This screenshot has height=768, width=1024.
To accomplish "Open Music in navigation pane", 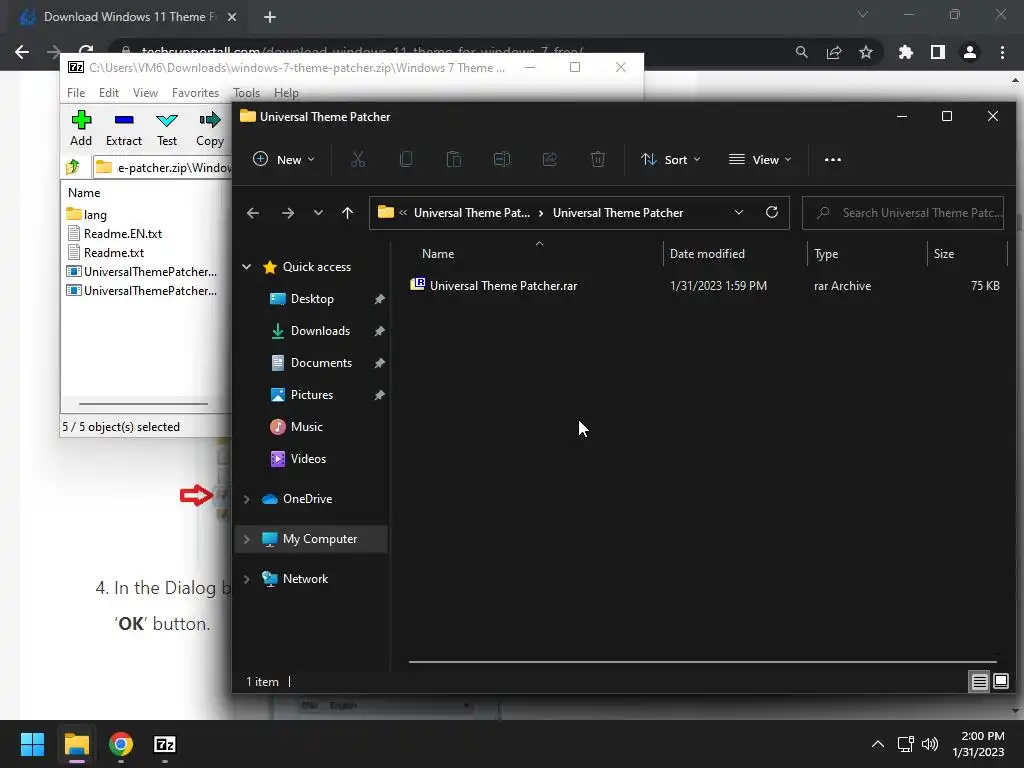I will [x=306, y=426].
